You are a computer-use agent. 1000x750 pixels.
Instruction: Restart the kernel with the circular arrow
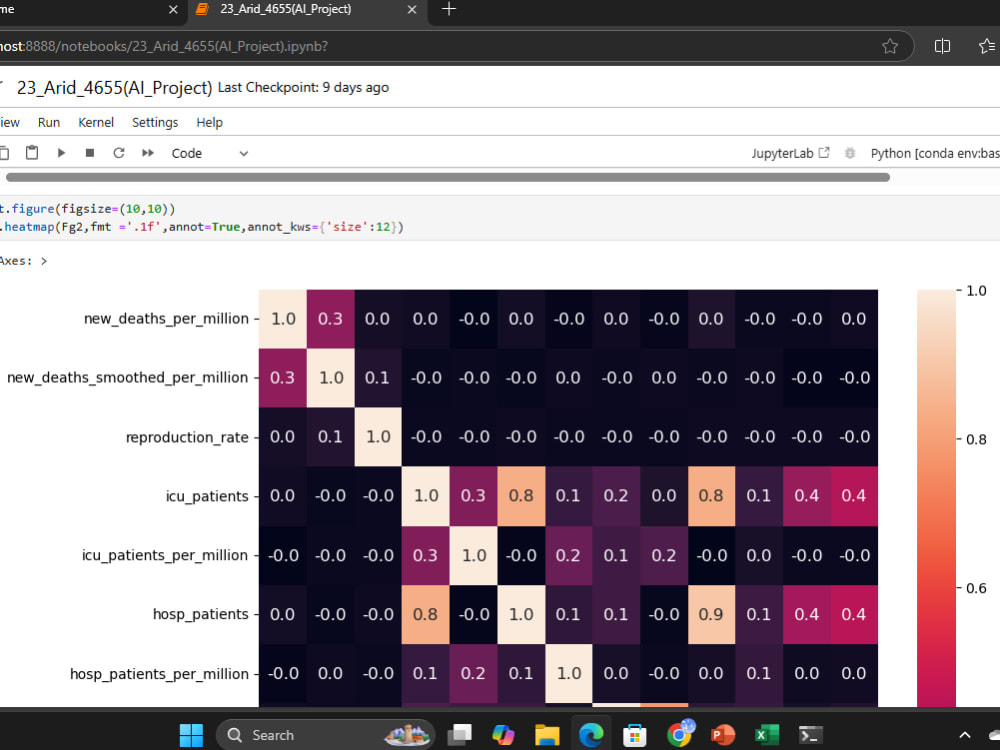[x=119, y=153]
